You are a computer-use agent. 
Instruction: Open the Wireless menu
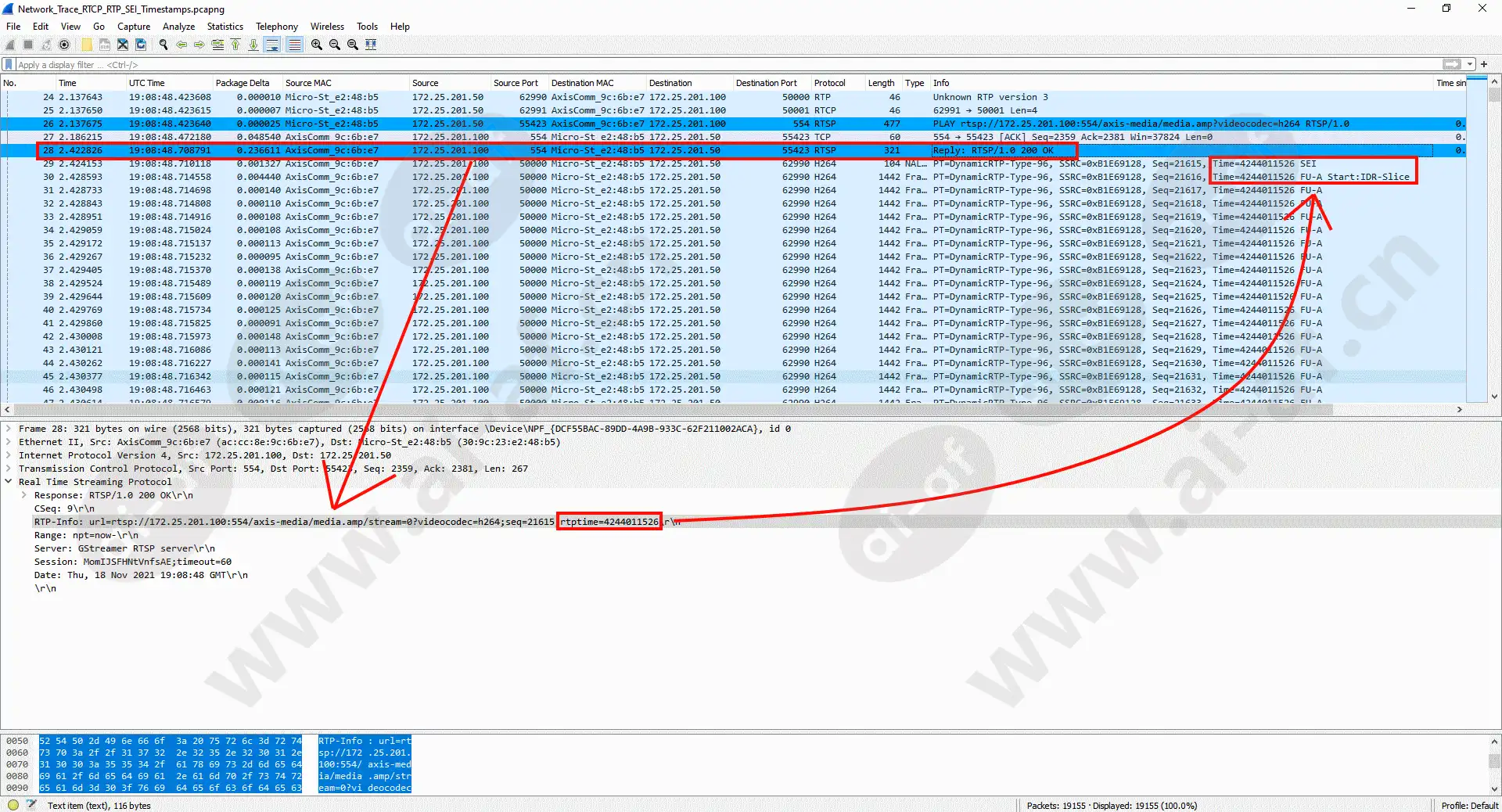pos(327,27)
